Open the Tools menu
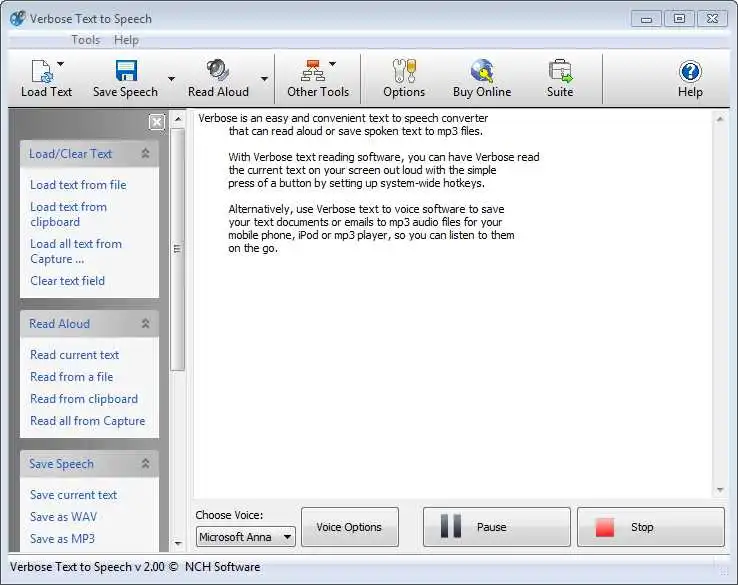738x585 pixels. (x=86, y=40)
